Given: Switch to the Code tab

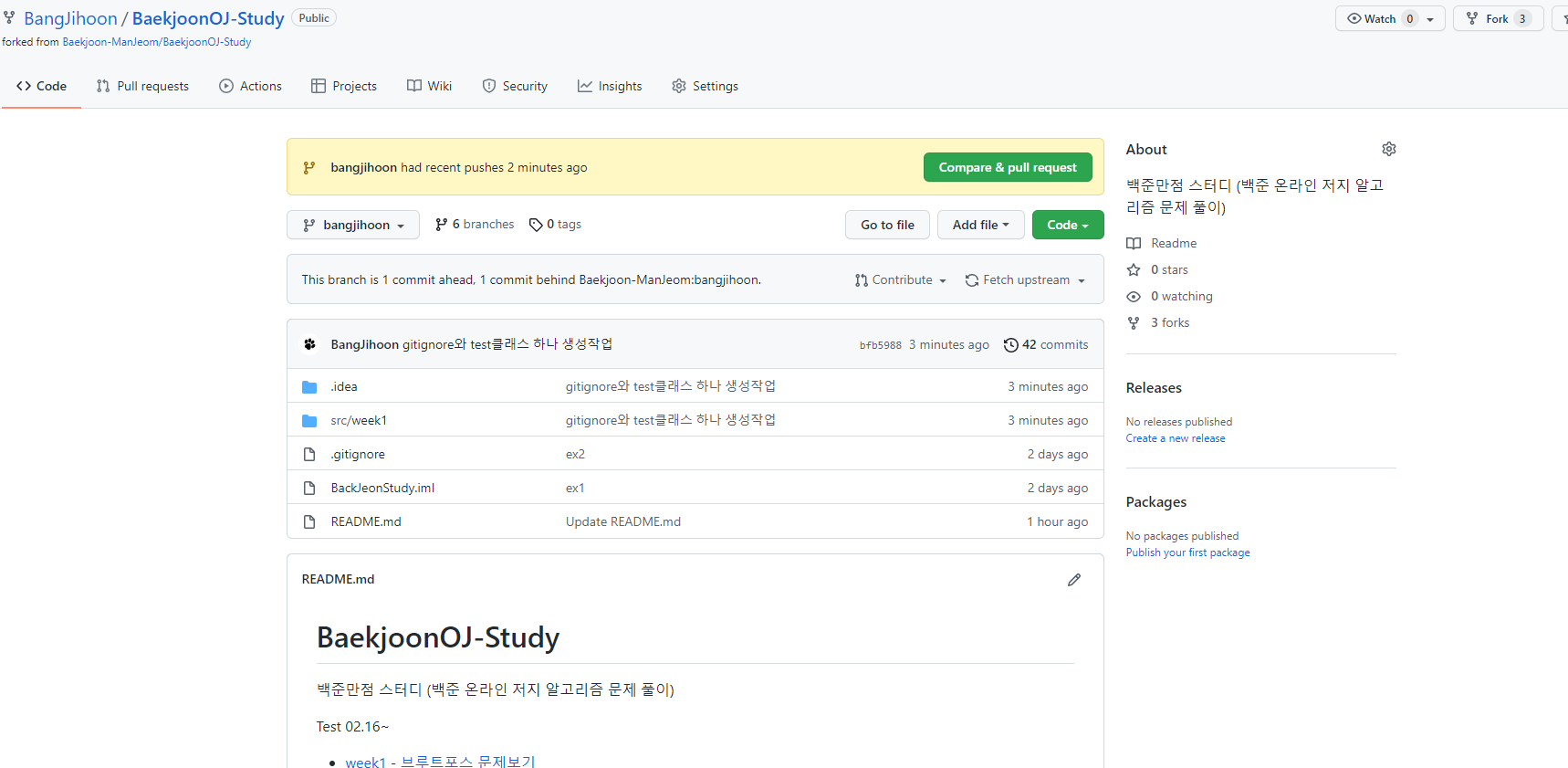Looking at the screenshot, I should [x=41, y=86].
